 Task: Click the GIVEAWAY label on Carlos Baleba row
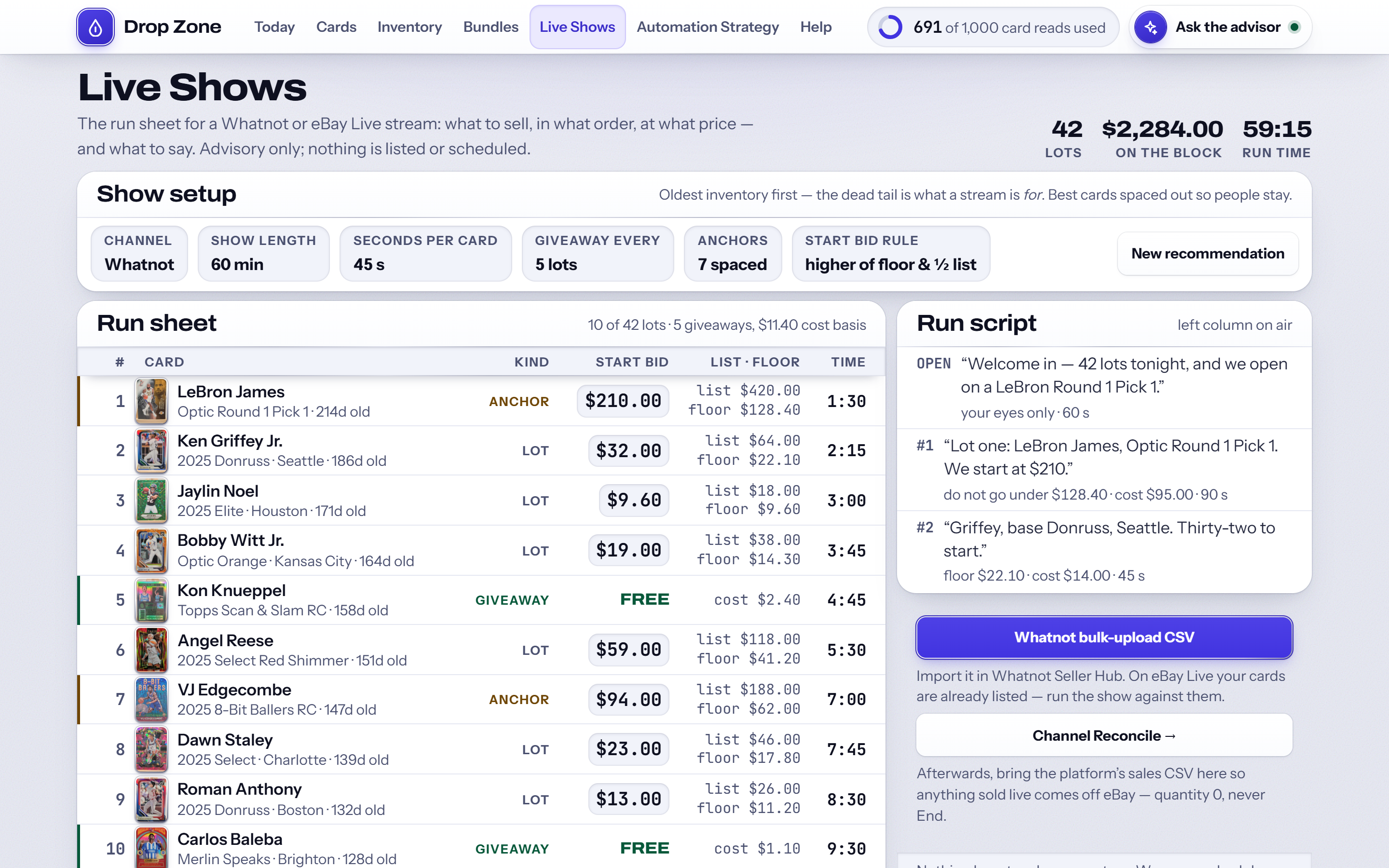(x=512, y=849)
